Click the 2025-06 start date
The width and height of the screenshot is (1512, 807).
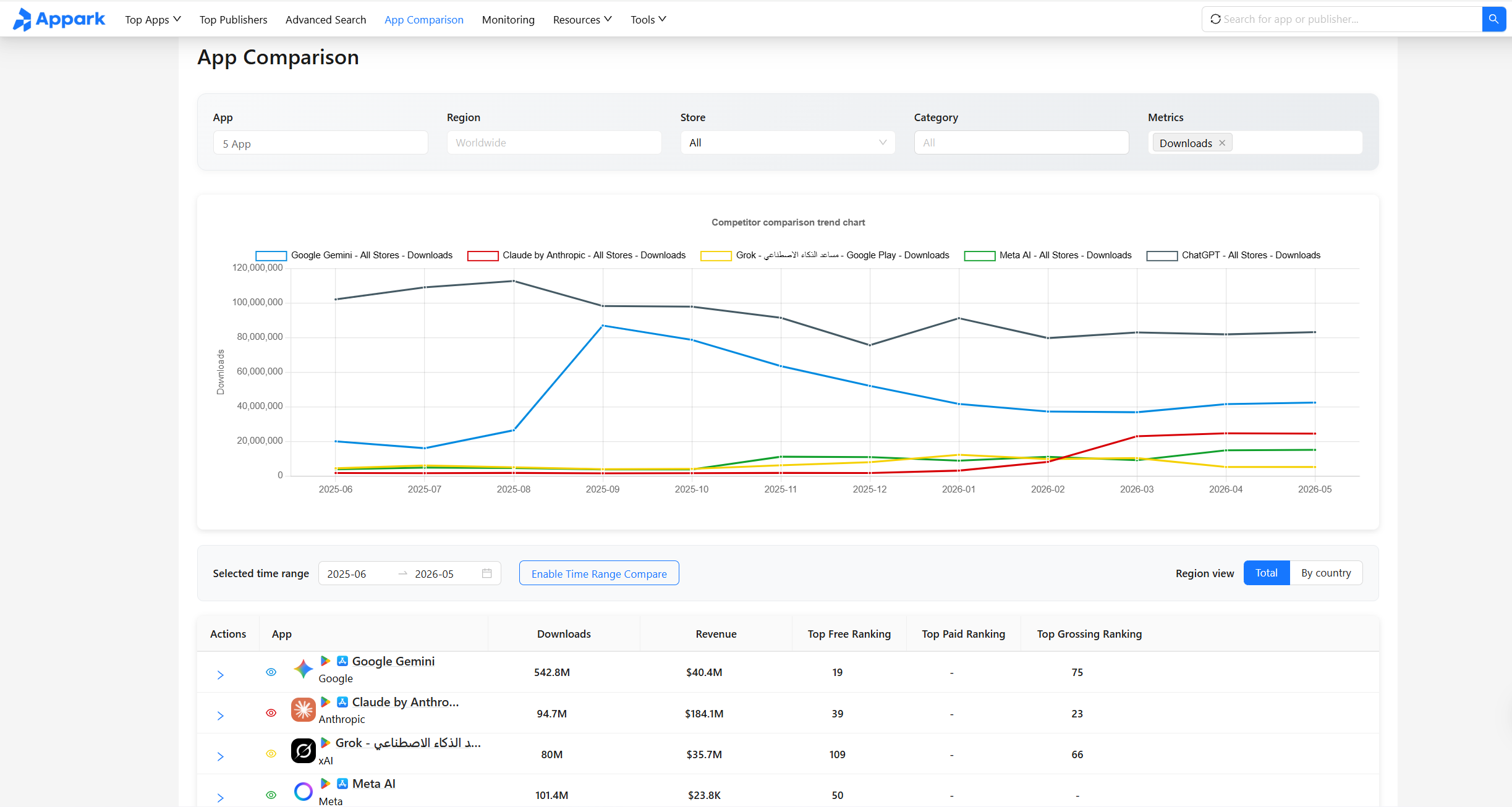click(347, 574)
